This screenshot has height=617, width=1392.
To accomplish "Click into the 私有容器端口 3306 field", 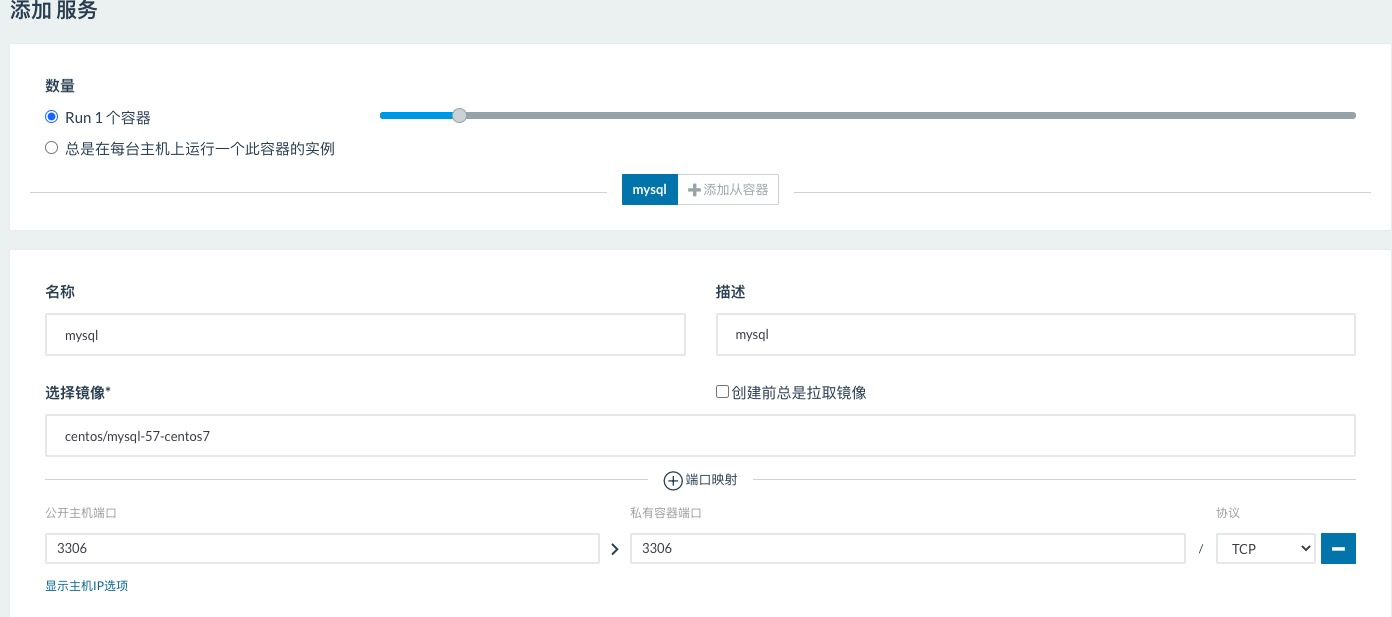I will pyautogui.click(x=907, y=549).
